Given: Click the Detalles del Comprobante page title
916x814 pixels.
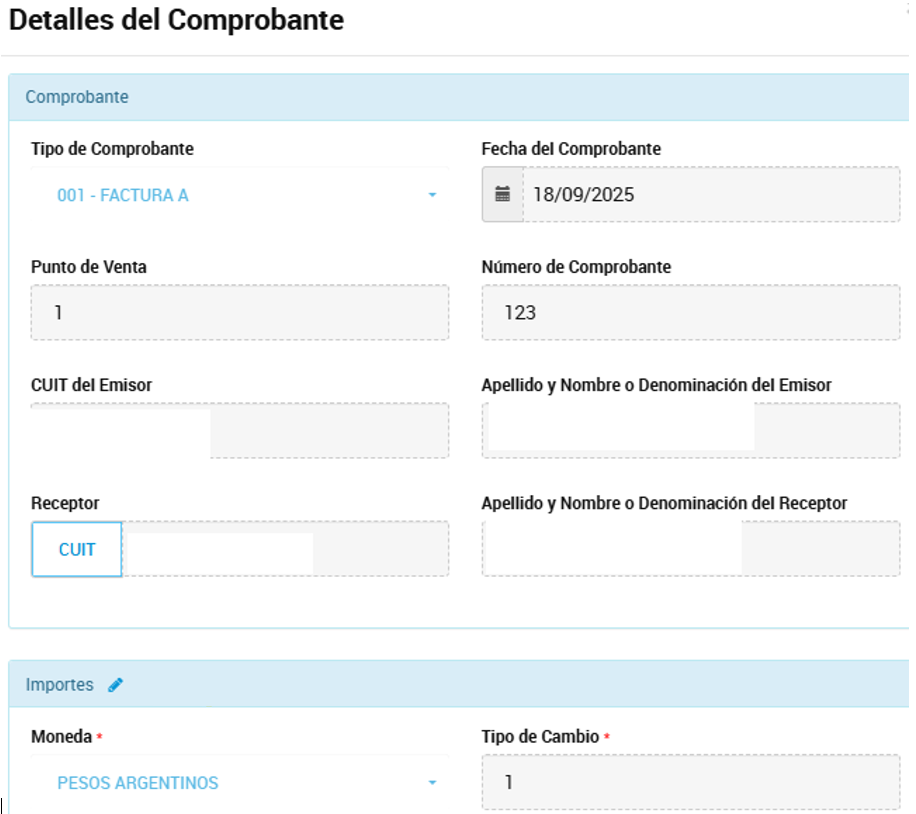Looking at the screenshot, I should (176, 21).
